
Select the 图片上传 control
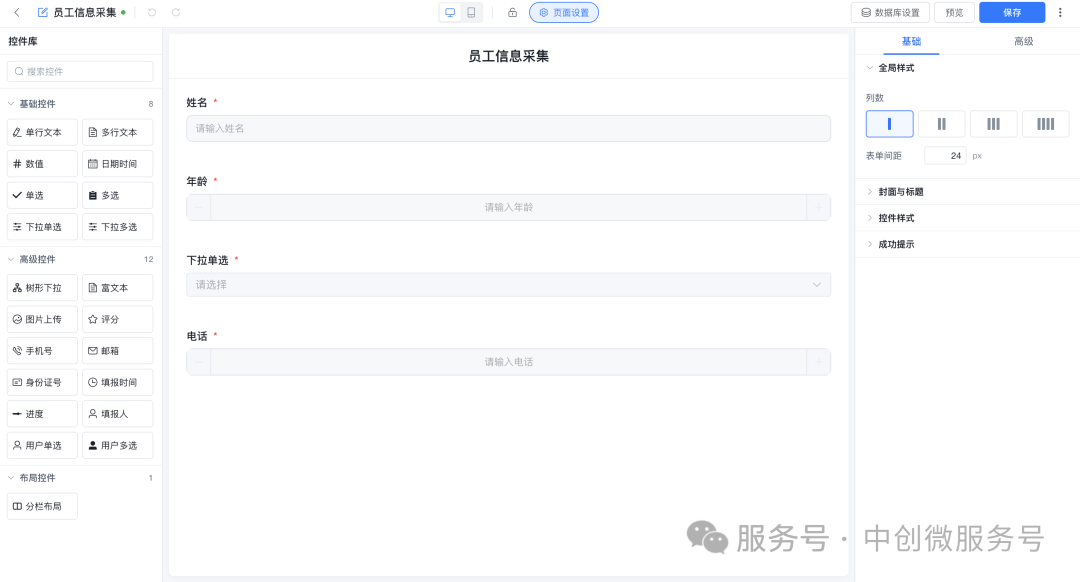42,320
